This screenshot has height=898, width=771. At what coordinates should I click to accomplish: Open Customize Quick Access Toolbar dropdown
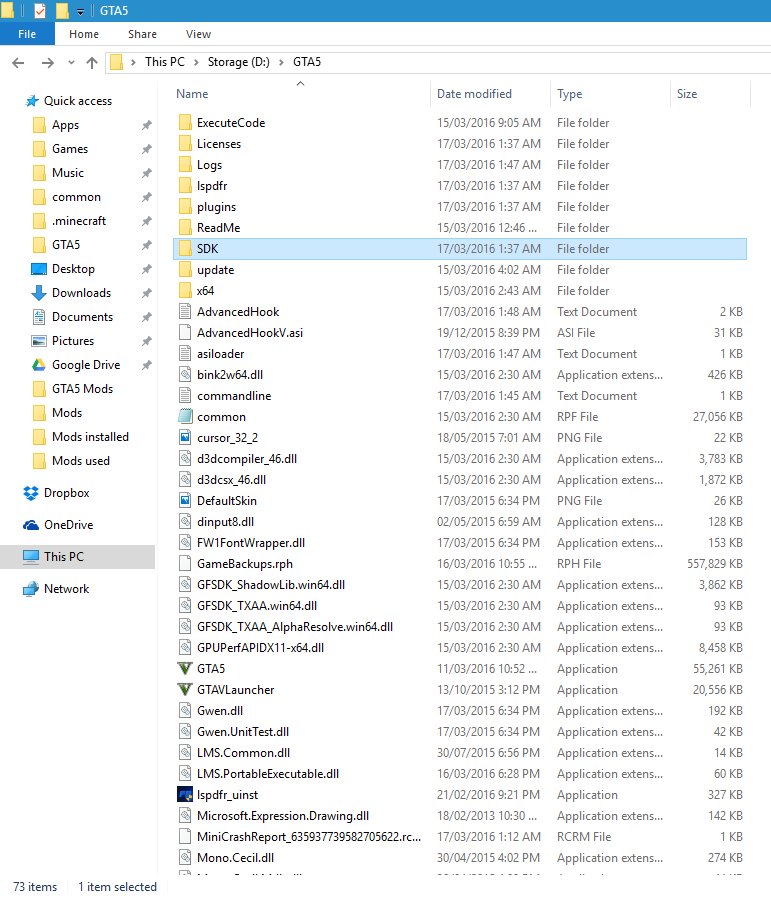click(80, 11)
